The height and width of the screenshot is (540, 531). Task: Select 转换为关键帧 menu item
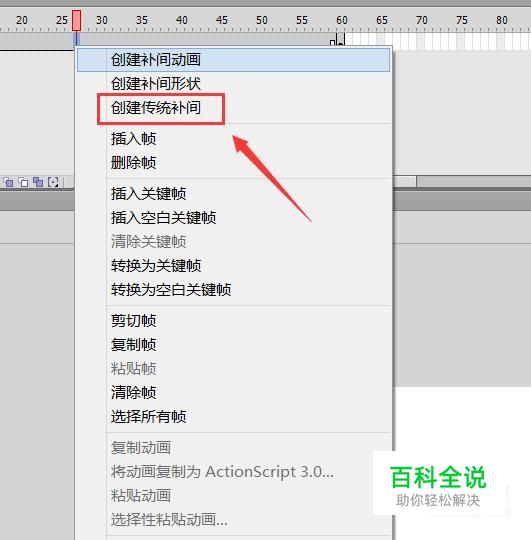[x=233, y=266]
